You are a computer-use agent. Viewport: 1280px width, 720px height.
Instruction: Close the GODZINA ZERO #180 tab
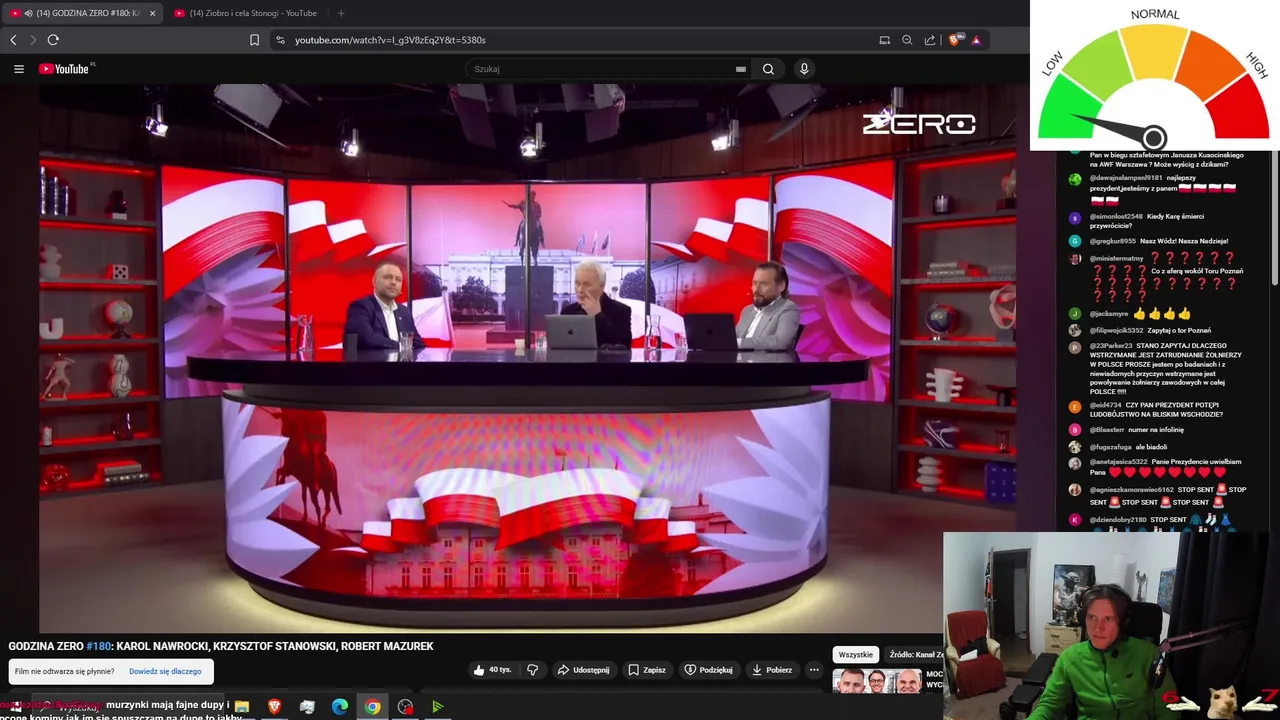(153, 13)
